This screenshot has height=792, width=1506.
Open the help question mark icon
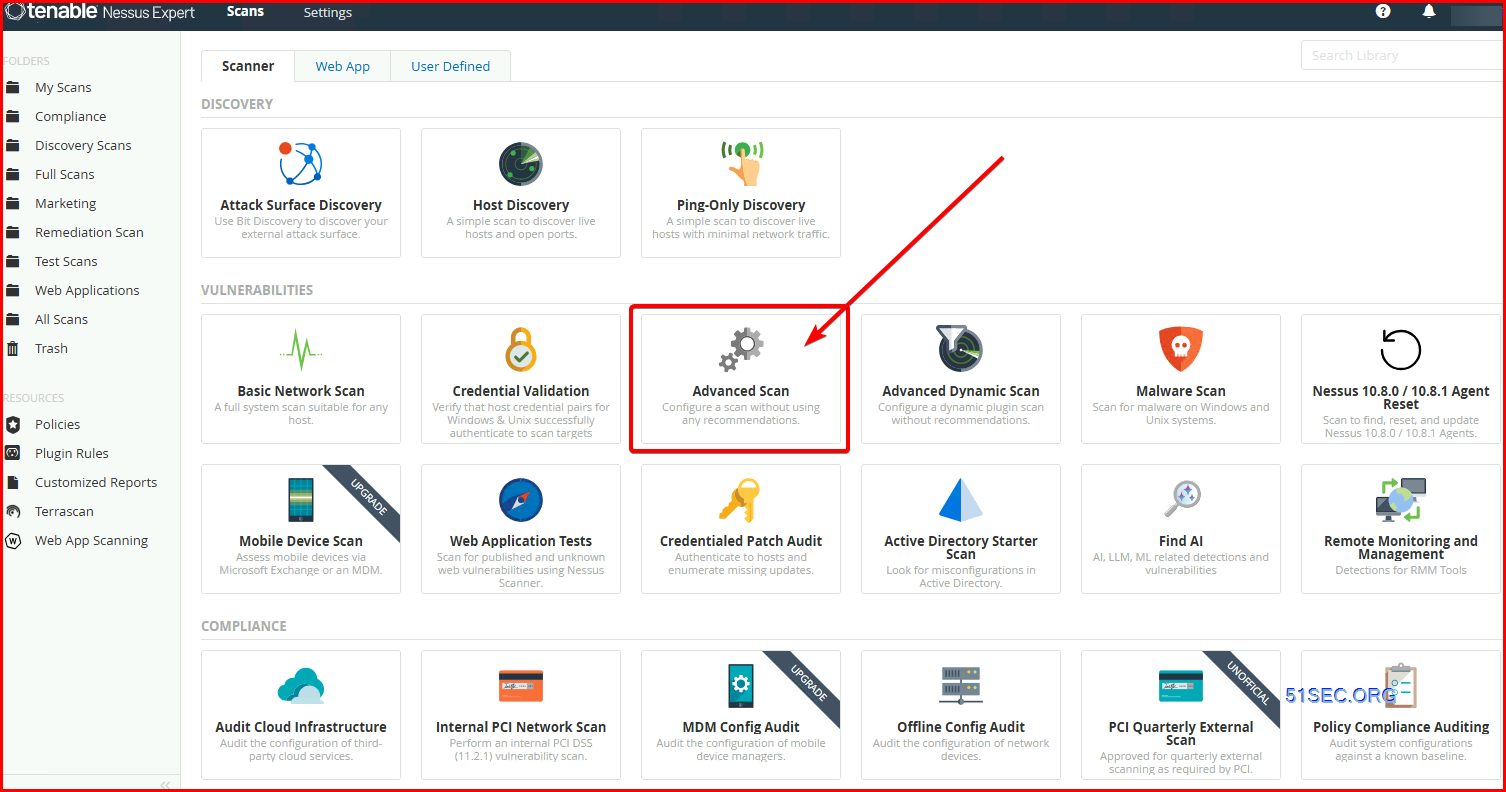[x=1383, y=11]
